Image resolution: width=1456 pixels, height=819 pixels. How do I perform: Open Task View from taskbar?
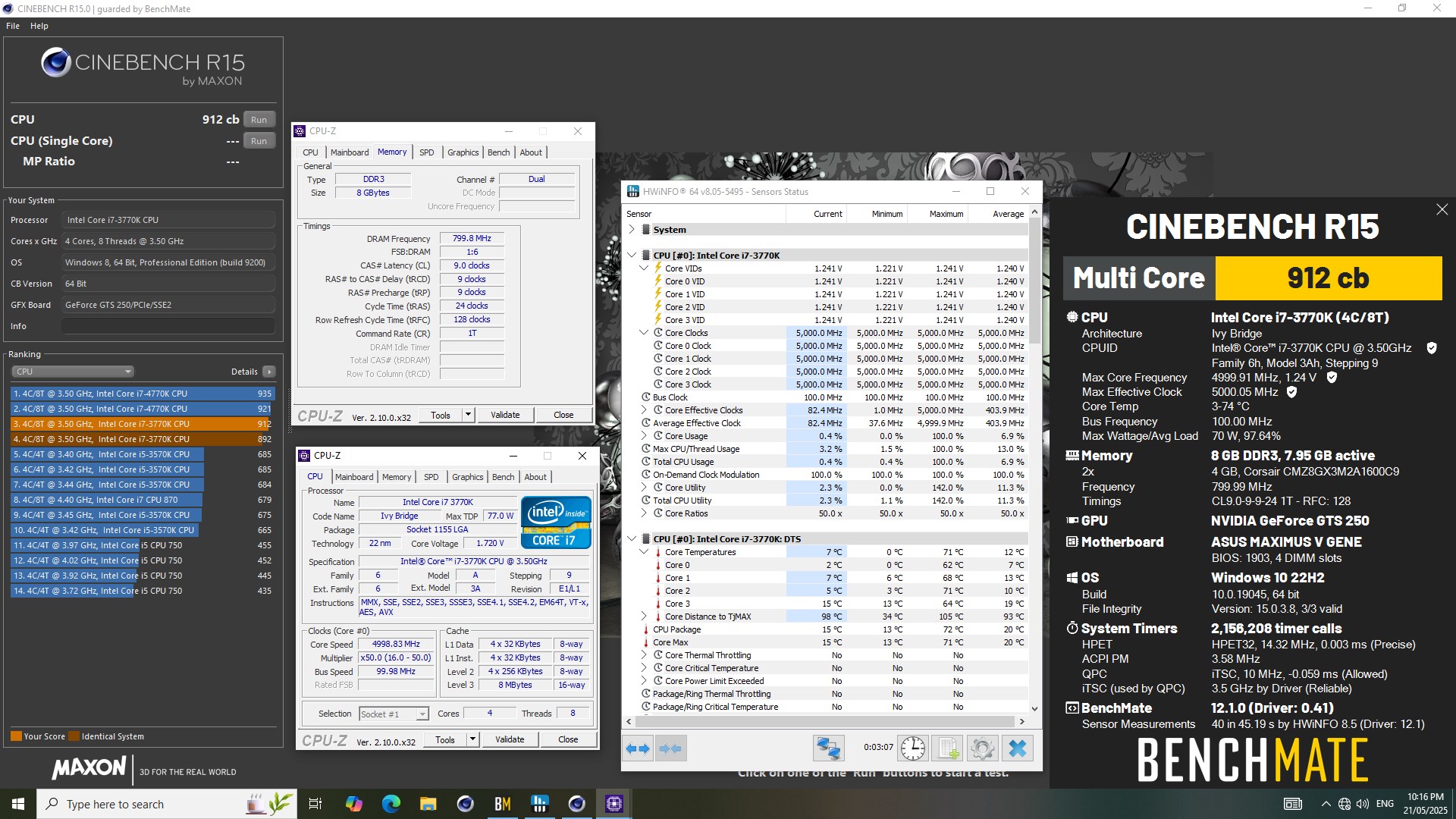pos(315,804)
